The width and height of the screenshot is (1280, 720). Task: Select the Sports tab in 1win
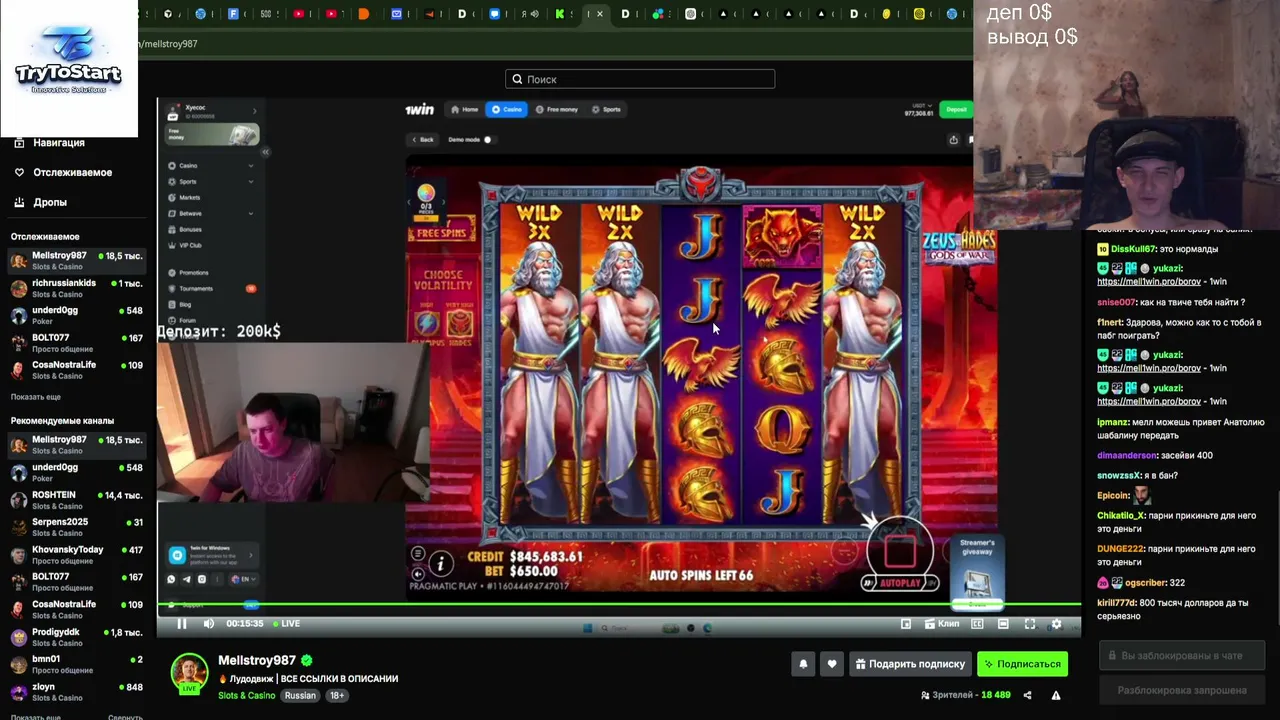point(606,109)
